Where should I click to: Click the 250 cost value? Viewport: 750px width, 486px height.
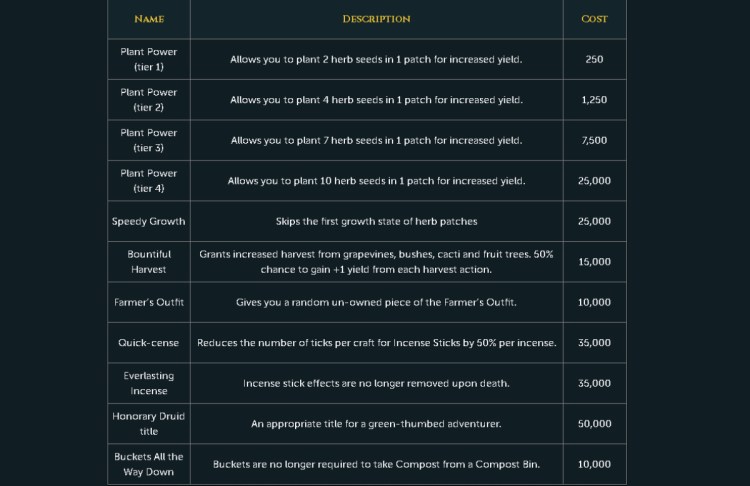point(594,60)
